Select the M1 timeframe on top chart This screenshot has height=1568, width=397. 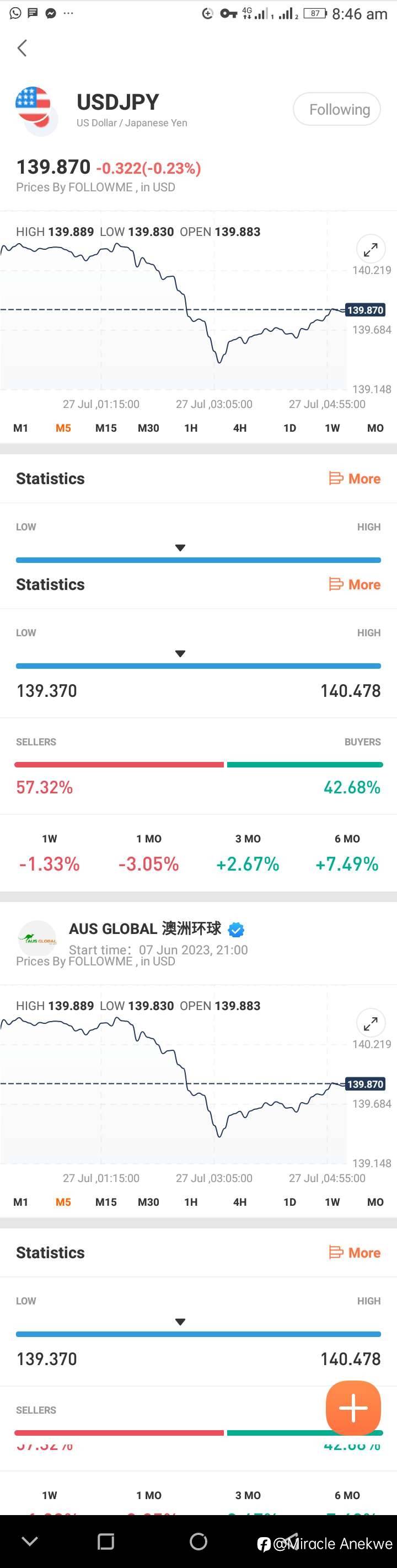click(21, 428)
